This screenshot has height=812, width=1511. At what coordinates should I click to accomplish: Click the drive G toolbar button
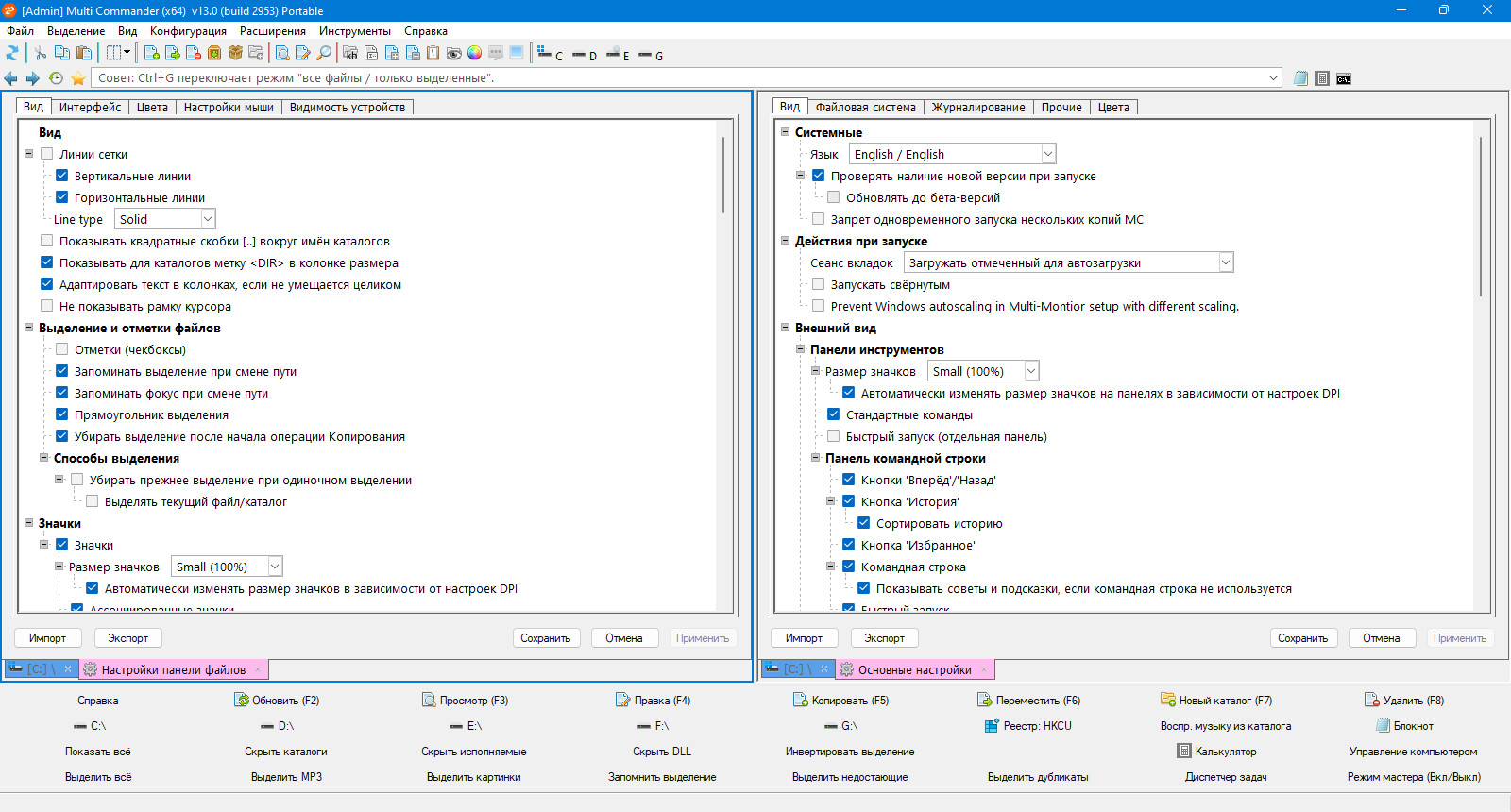click(651, 55)
